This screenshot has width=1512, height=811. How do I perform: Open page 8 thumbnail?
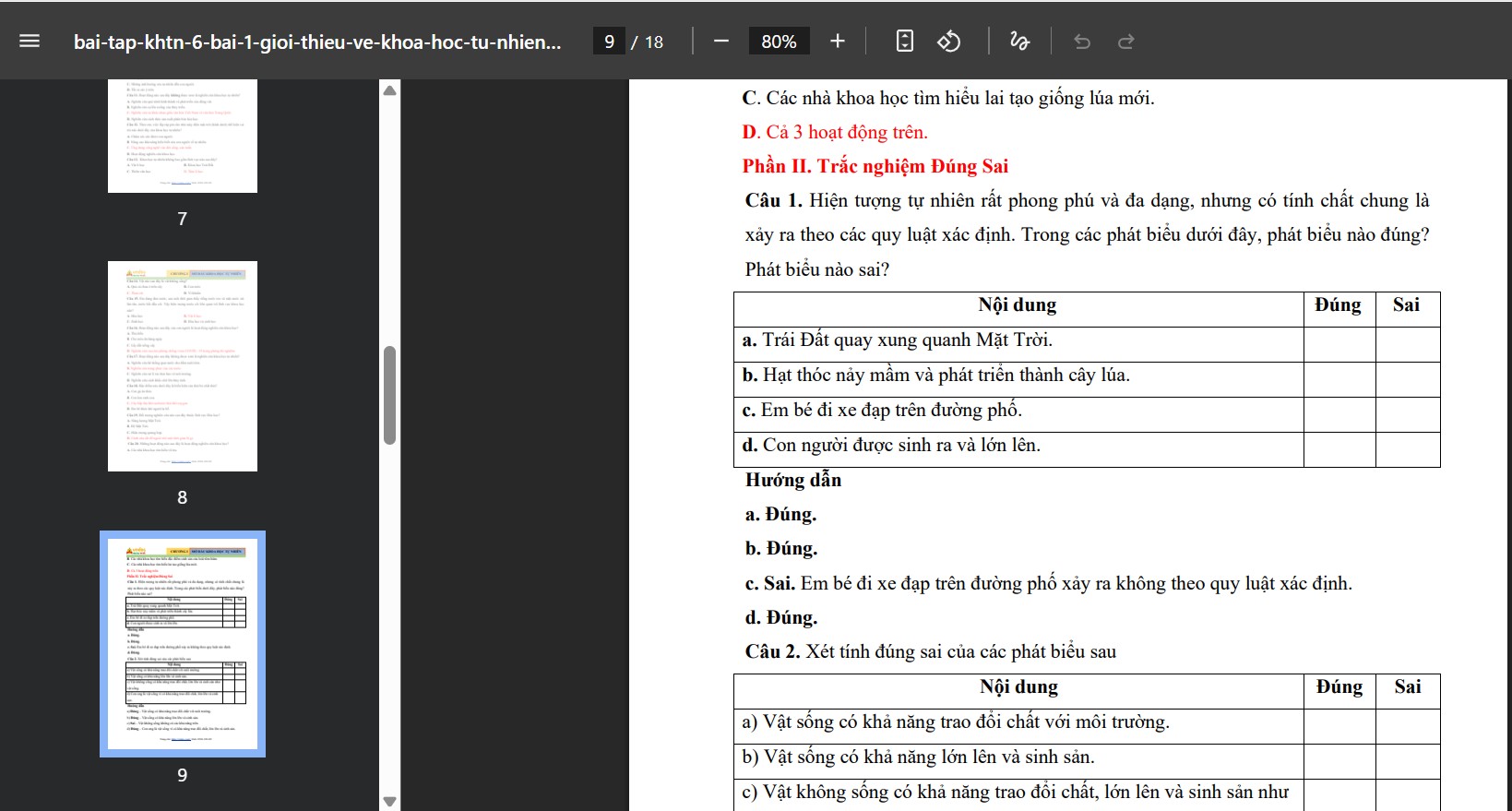pyautogui.click(x=183, y=366)
